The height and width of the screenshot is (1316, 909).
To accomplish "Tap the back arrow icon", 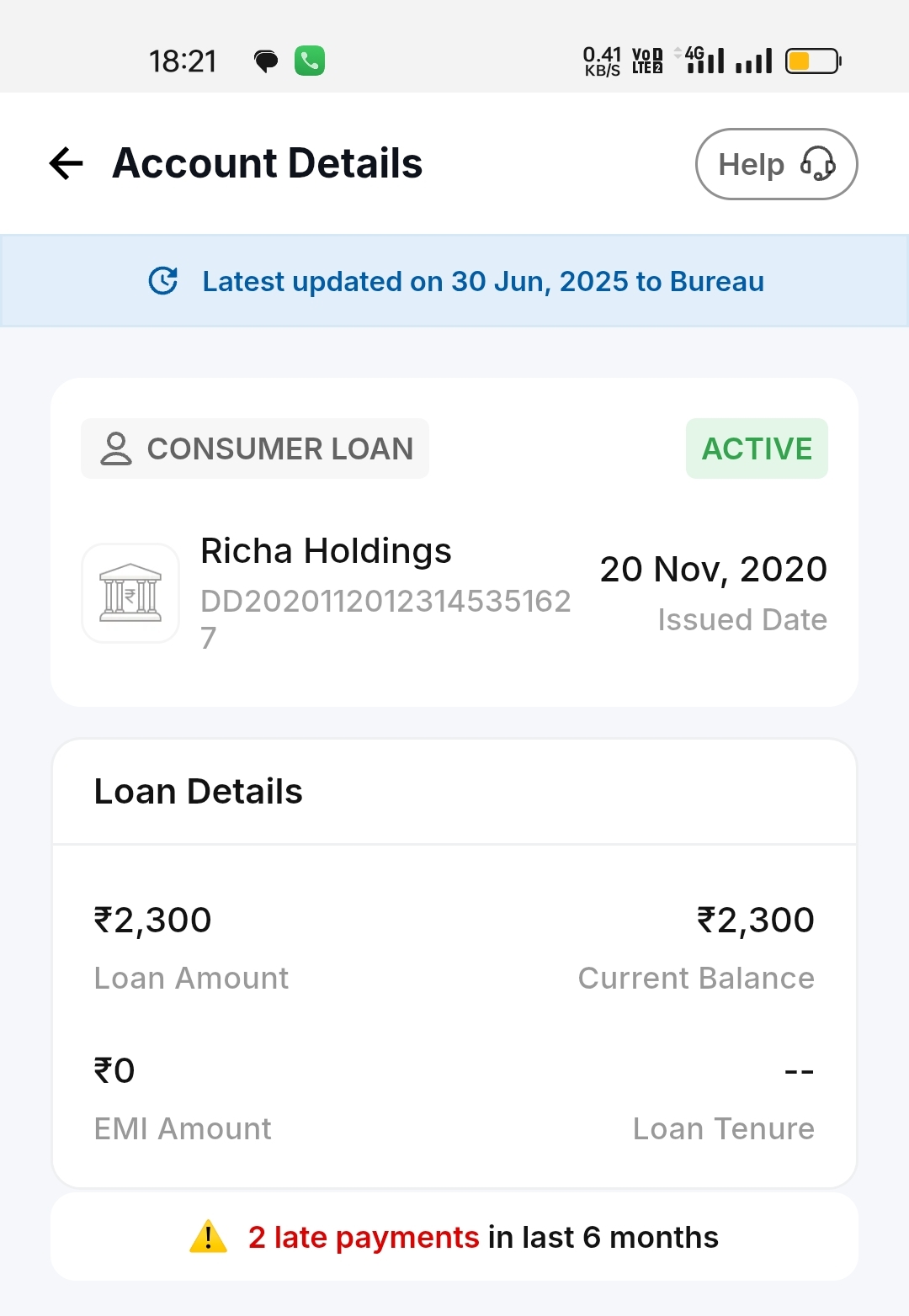I will click(66, 163).
